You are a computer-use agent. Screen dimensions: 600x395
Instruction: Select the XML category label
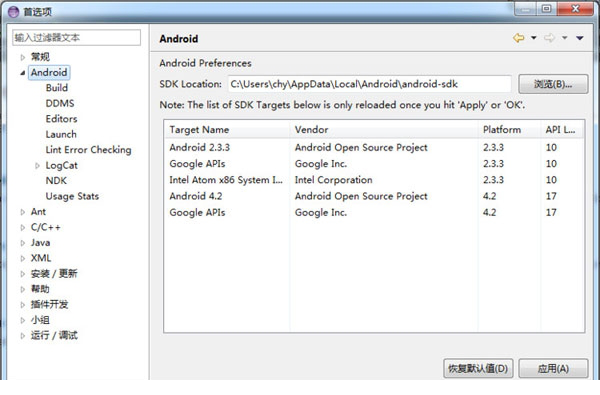pos(41,258)
